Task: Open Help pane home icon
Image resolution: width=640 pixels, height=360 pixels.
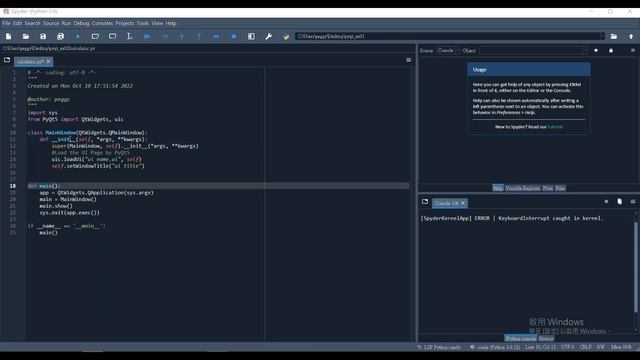Action: click(596, 51)
